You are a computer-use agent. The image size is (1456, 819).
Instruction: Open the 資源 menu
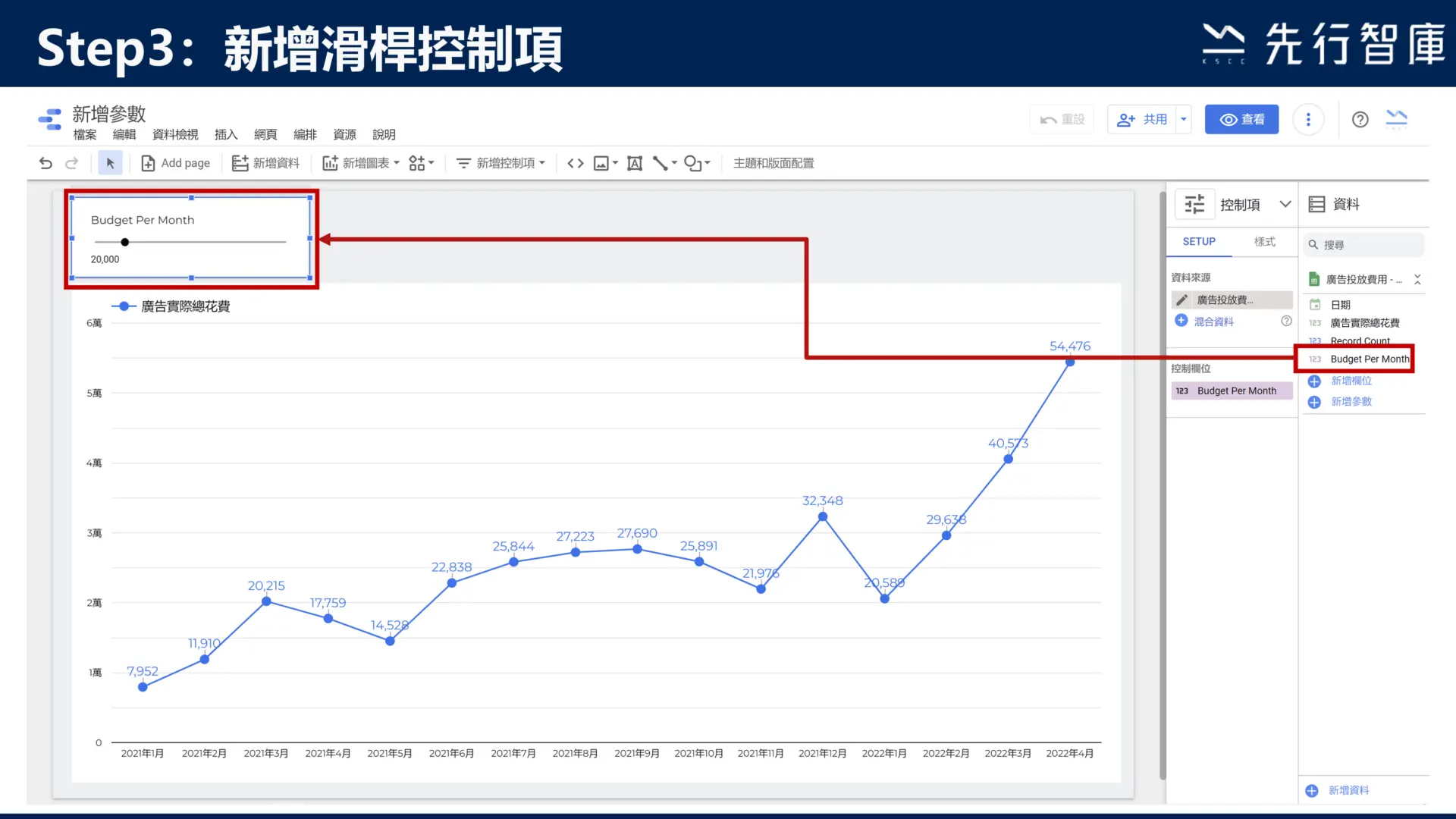(344, 134)
